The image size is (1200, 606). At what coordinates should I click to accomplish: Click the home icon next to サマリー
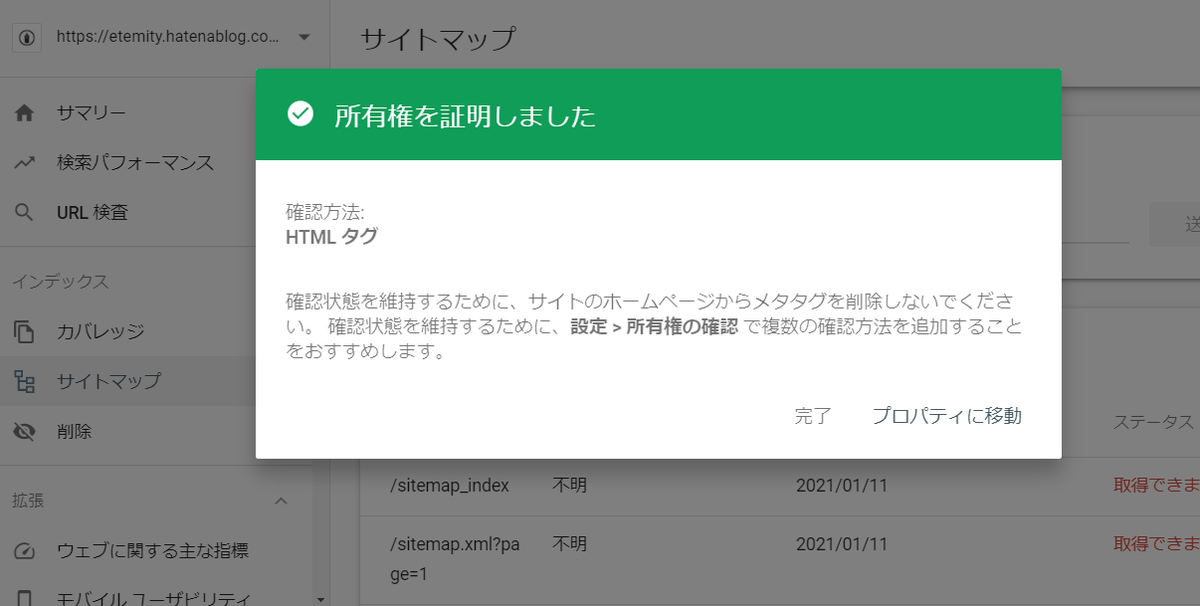[25, 112]
